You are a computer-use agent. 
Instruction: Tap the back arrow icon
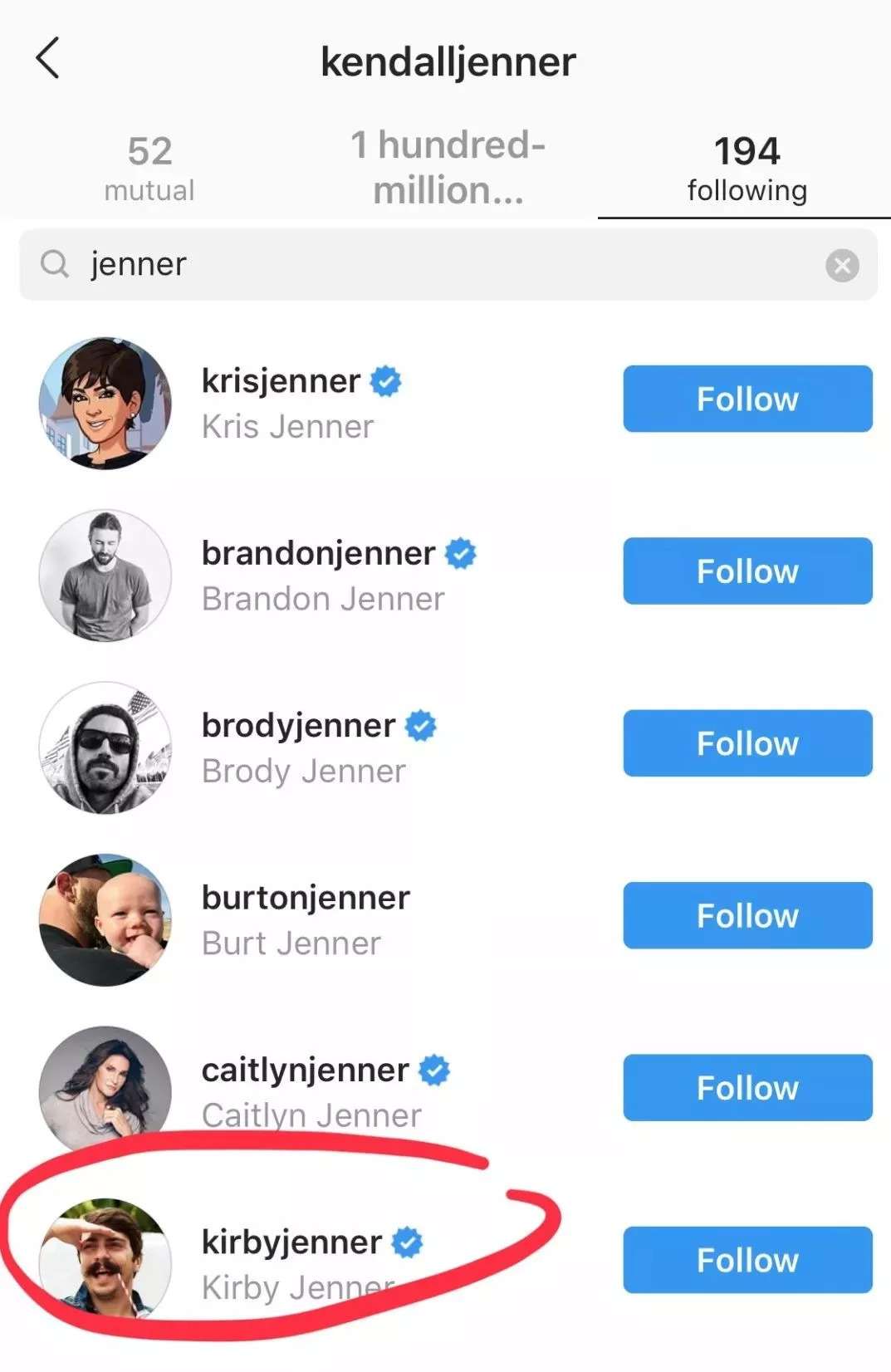tap(48, 59)
